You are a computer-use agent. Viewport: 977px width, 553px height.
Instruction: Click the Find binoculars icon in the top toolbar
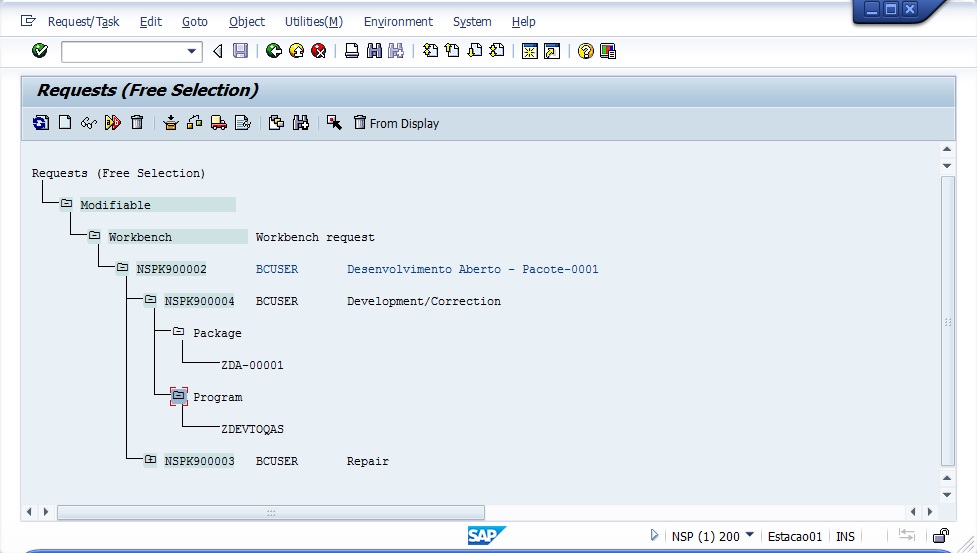click(x=374, y=51)
